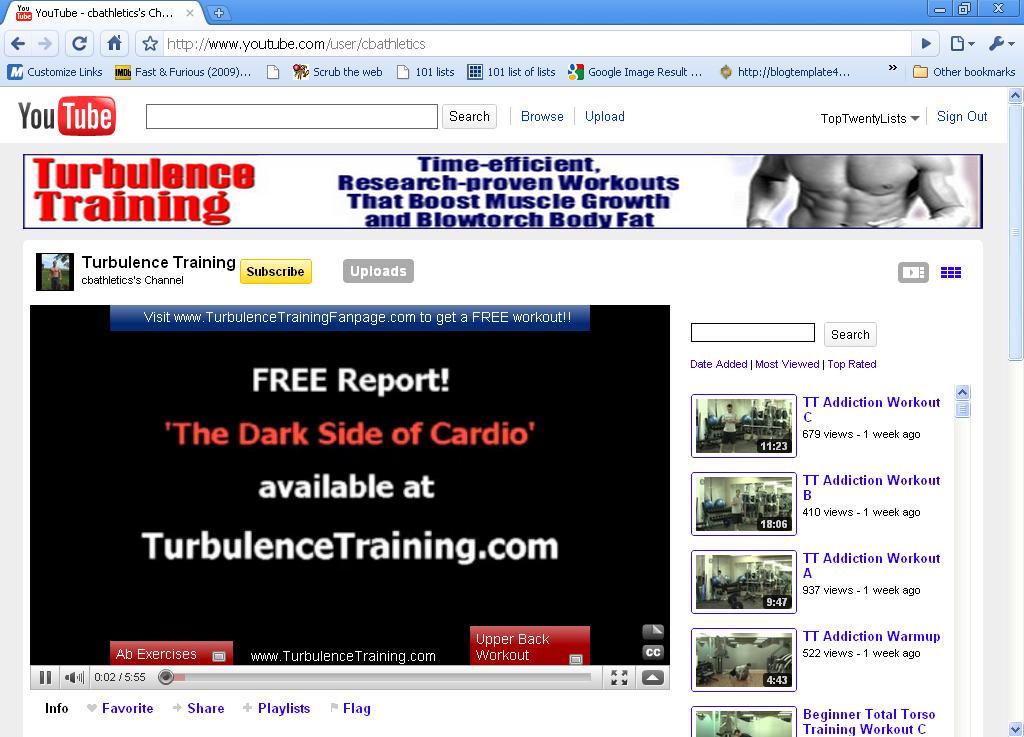Open a new tab with the plus button
This screenshot has height=737, width=1024.
[219, 12]
